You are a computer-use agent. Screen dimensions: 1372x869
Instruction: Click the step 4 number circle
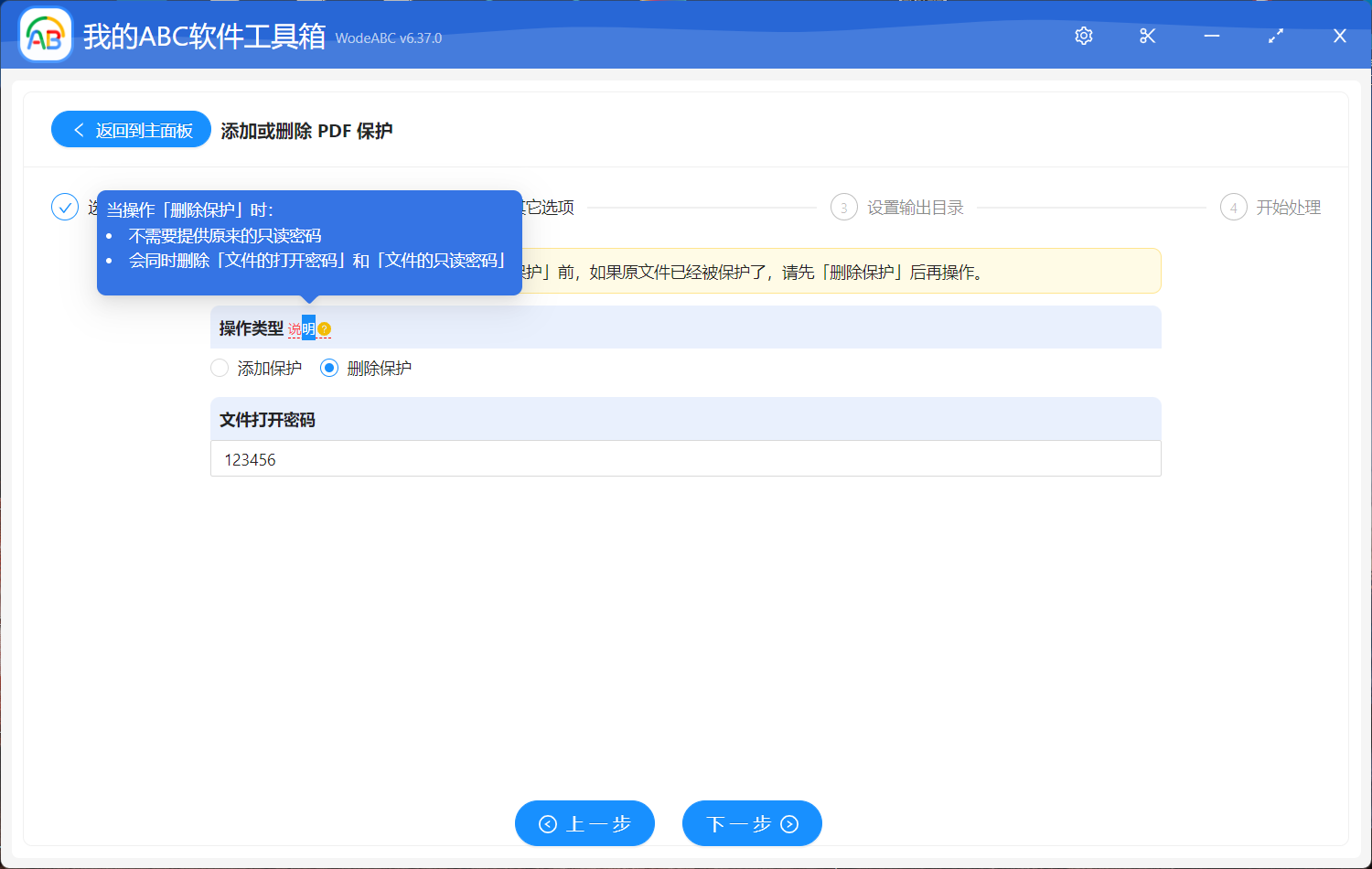[x=1233, y=208]
